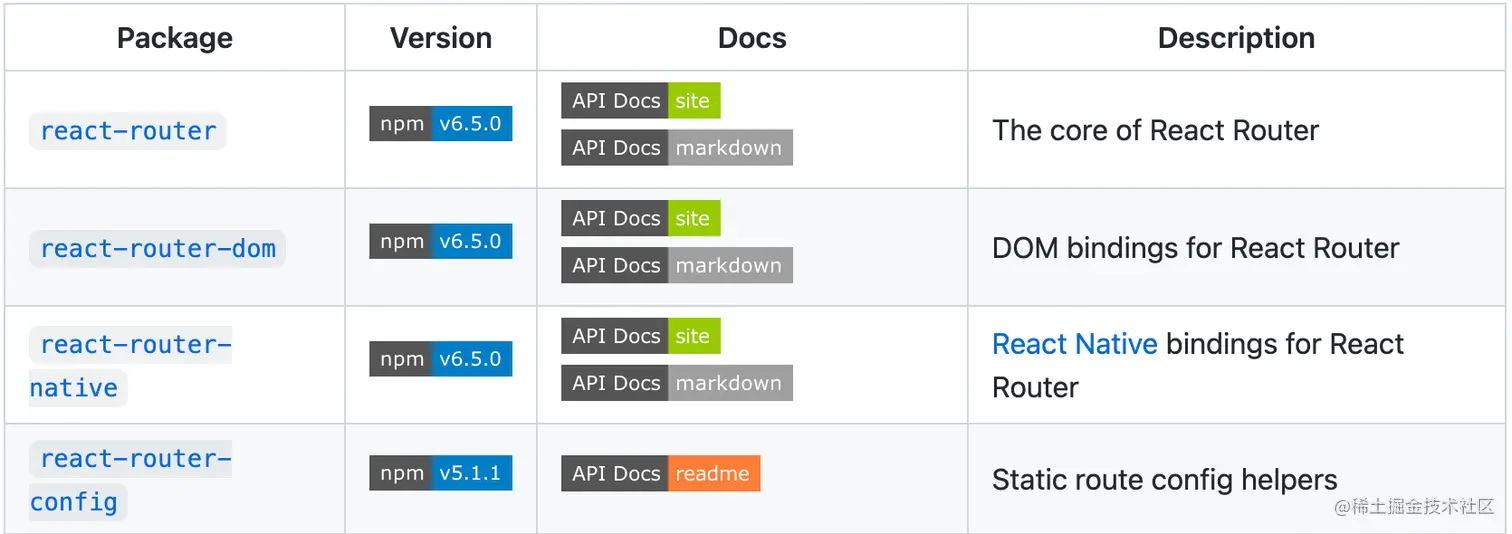
Task: Click the npm v5.1.1 badge for react-router-config
Action: [441, 473]
